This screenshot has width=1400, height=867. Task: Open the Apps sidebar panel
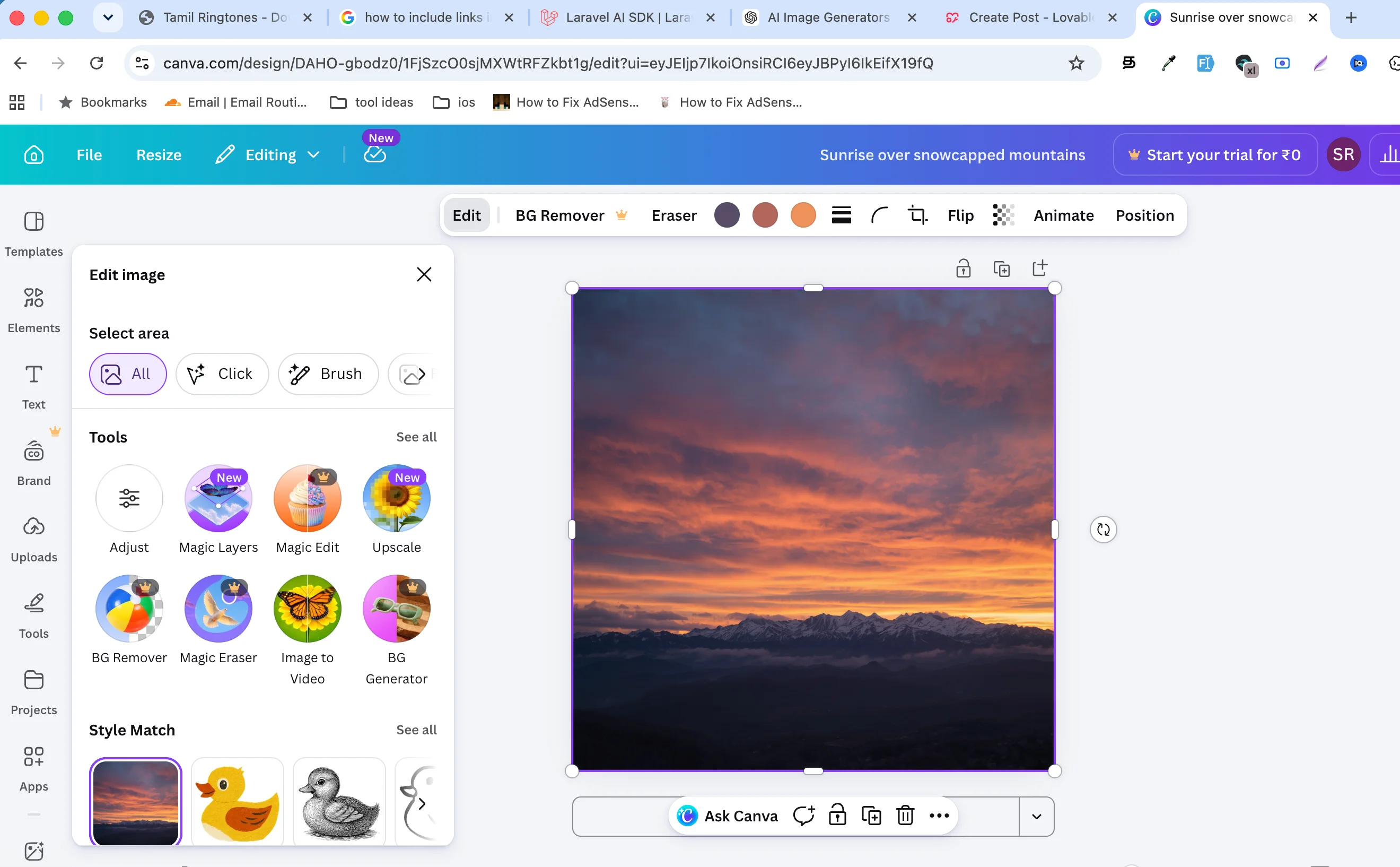pos(34,768)
